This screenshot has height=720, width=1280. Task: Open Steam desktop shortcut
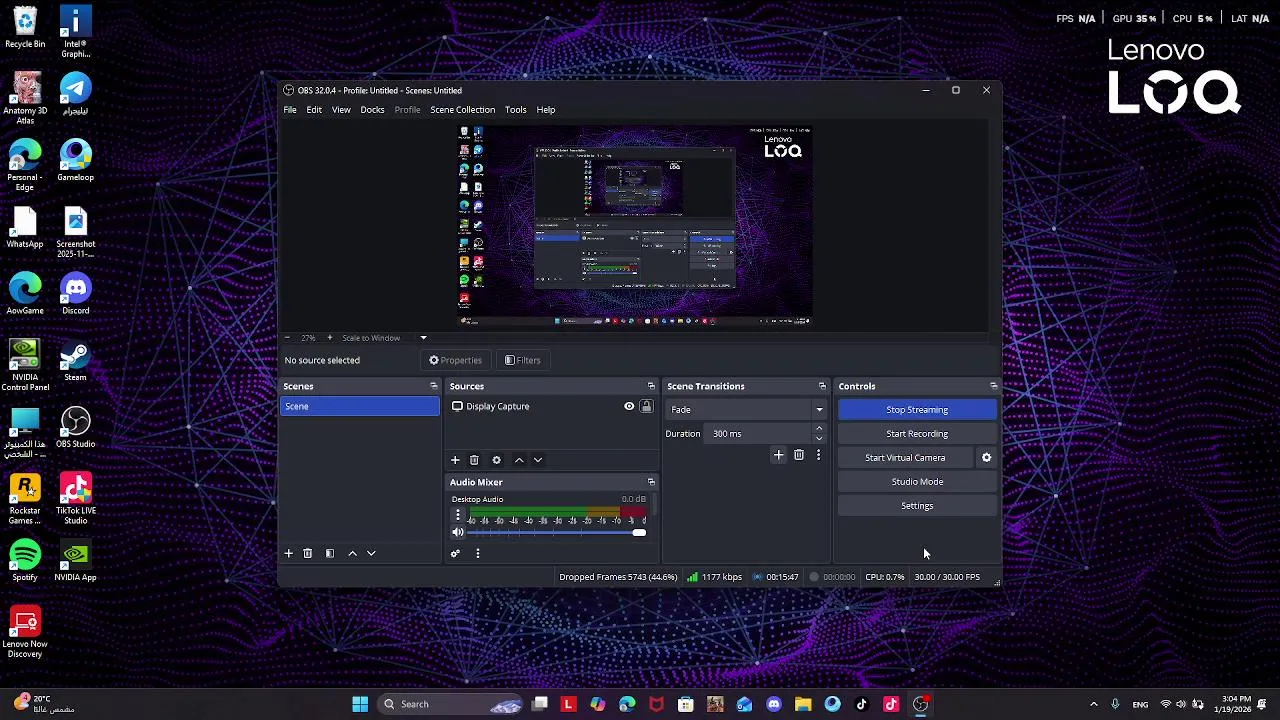(x=75, y=362)
